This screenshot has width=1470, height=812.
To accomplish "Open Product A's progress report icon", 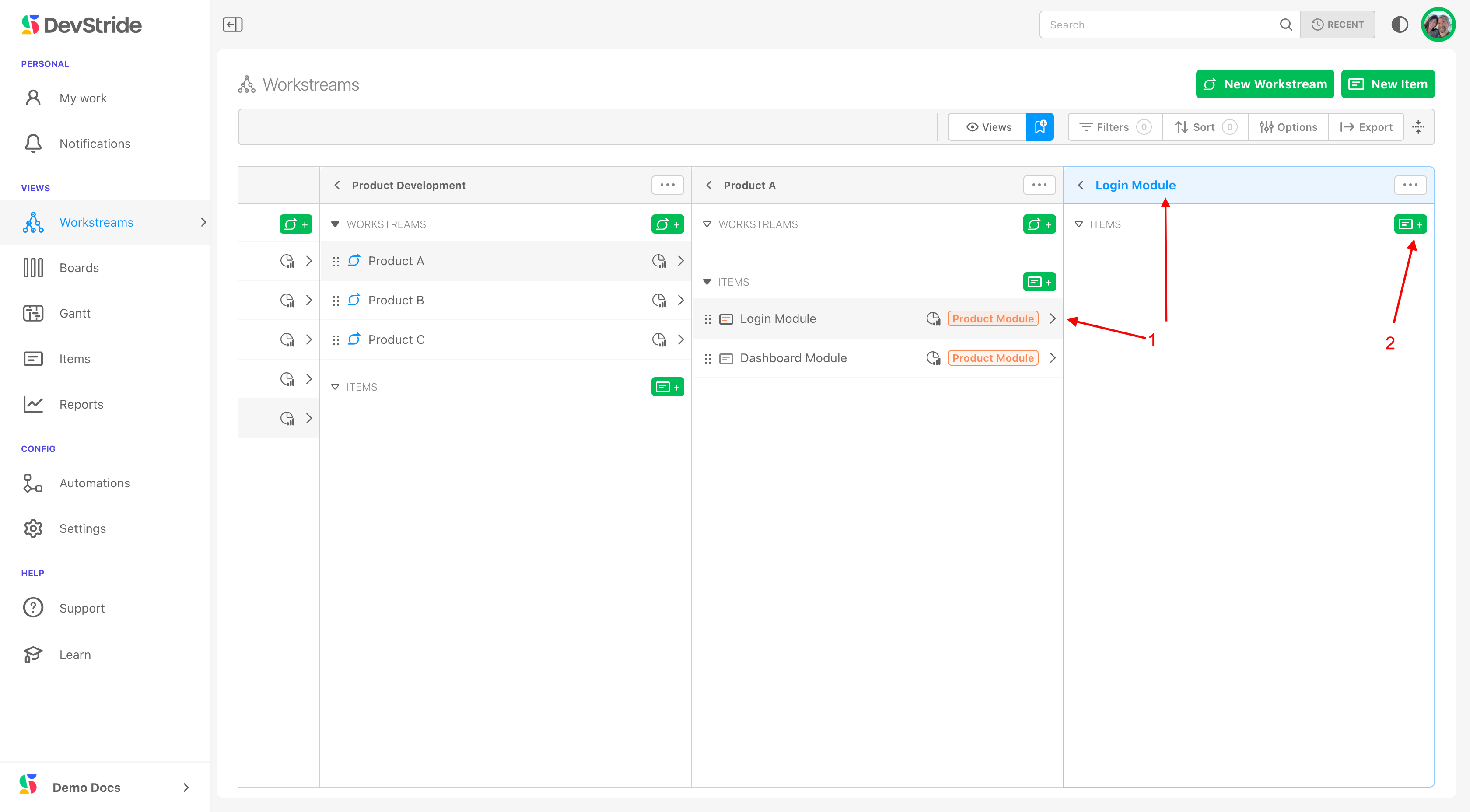I will click(x=659, y=261).
